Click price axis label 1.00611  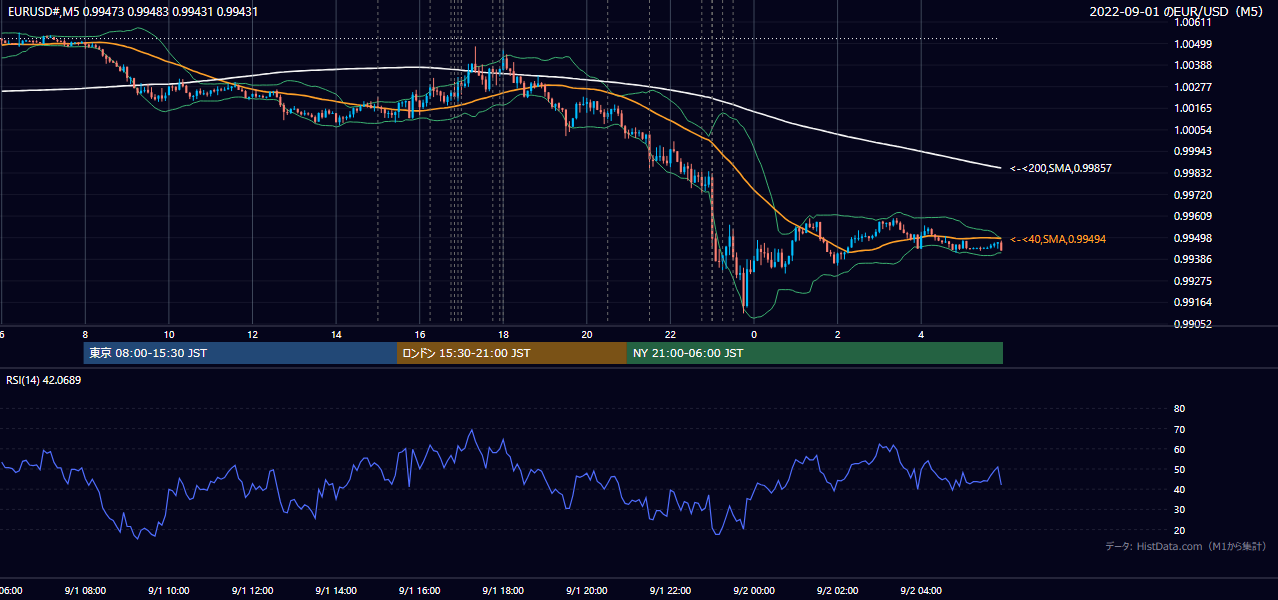pos(1193,22)
